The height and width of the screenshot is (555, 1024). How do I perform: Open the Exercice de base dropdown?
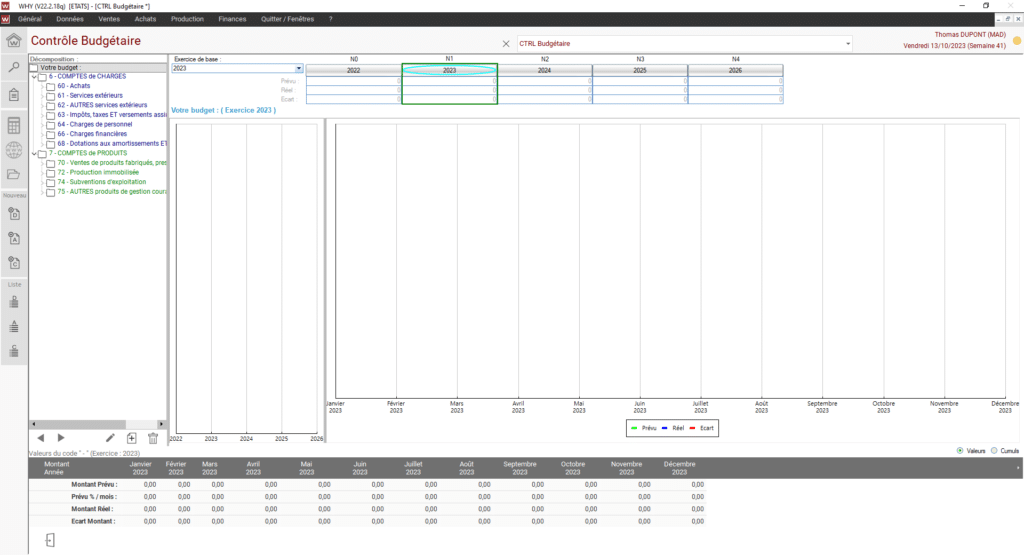[298, 69]
